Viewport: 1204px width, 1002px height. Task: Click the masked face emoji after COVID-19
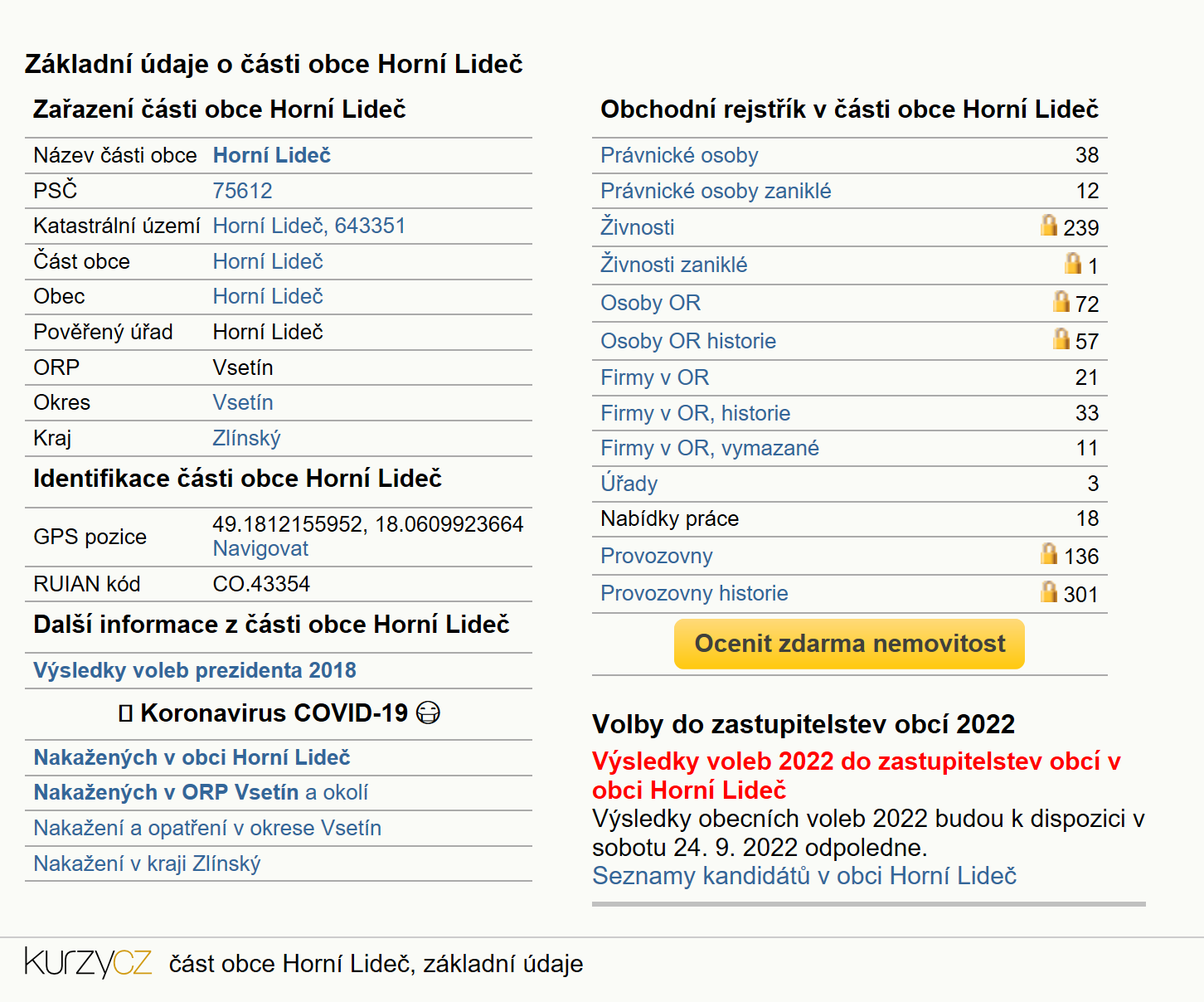pos(428,713)
